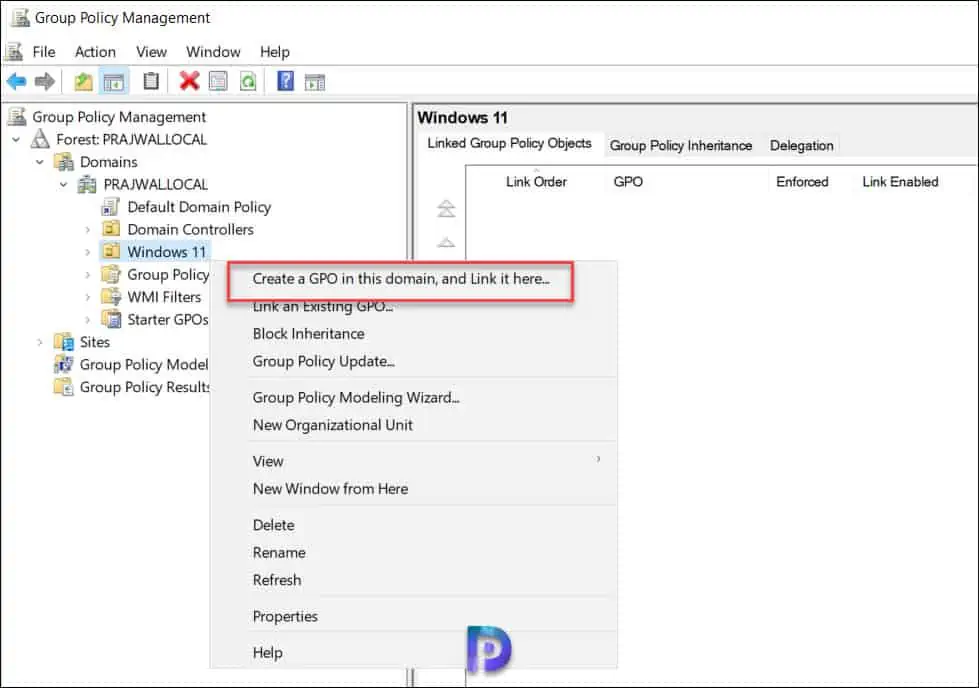Click the Forward arrow toolbar icon
The width and height of the screenshot is (979, 688).
[x=45, y=81]
